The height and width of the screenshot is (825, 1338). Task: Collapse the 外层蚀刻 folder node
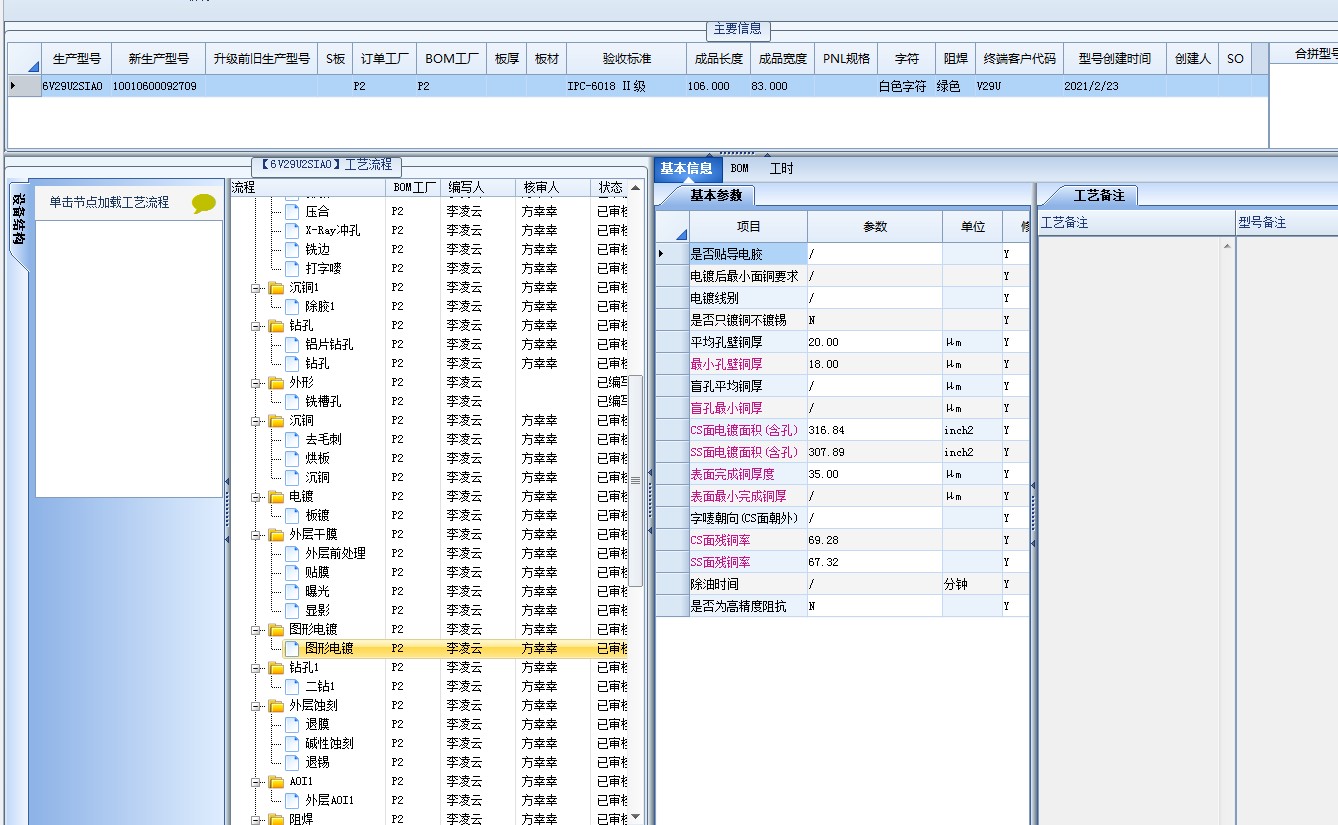click(256, 706)
